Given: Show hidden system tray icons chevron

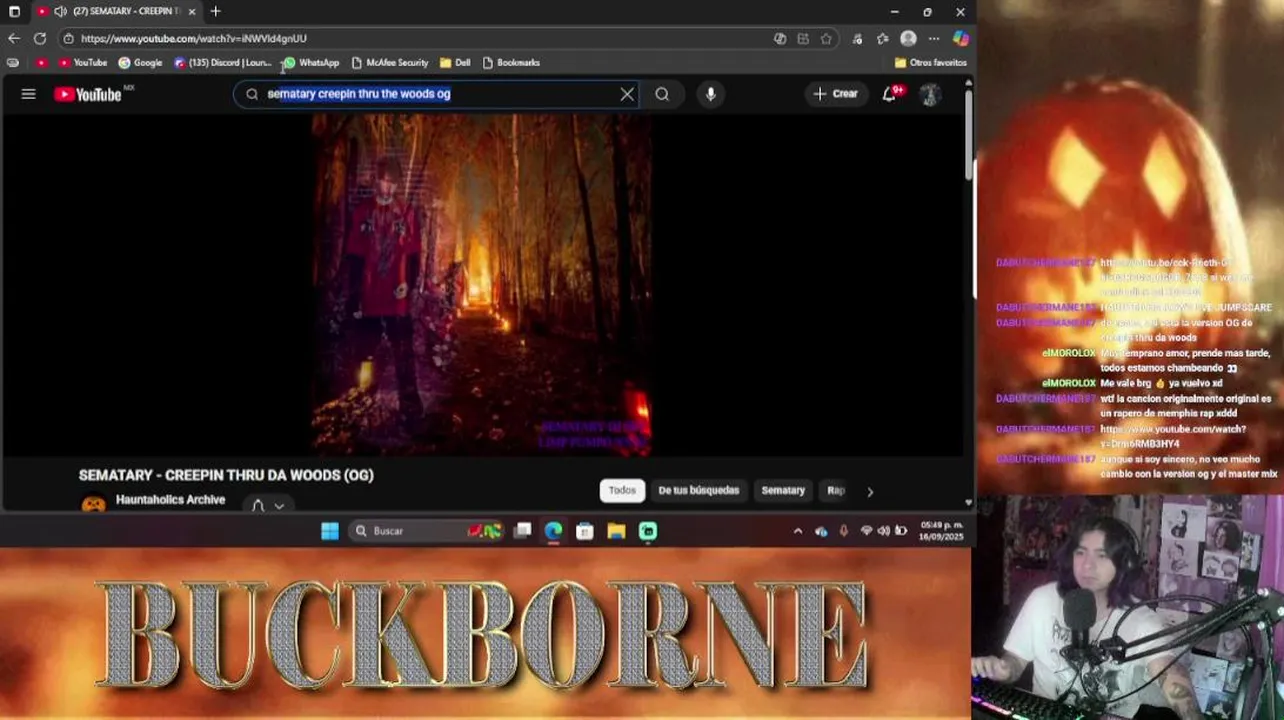Looking at the screenshot, I should [x=797, y=531].
